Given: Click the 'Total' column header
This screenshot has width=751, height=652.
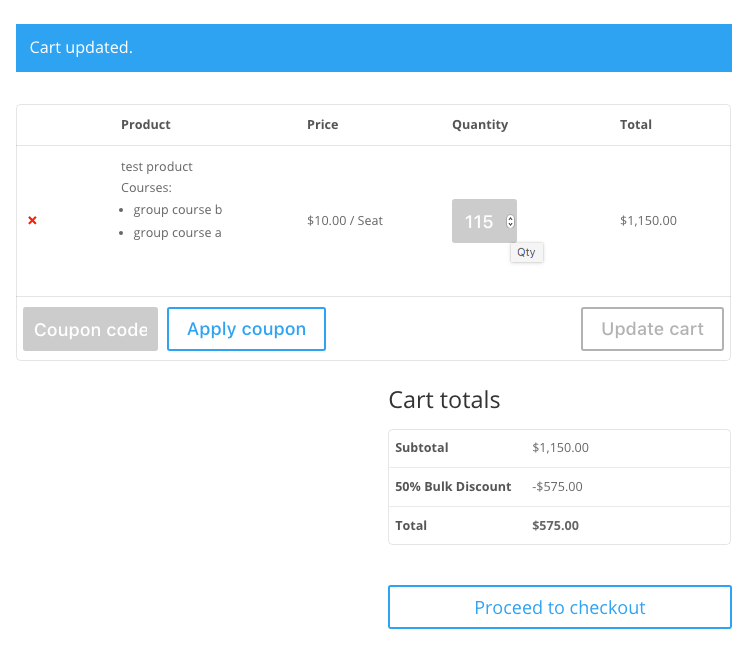Looking at the screenshot, I should (x=636, y=125).
